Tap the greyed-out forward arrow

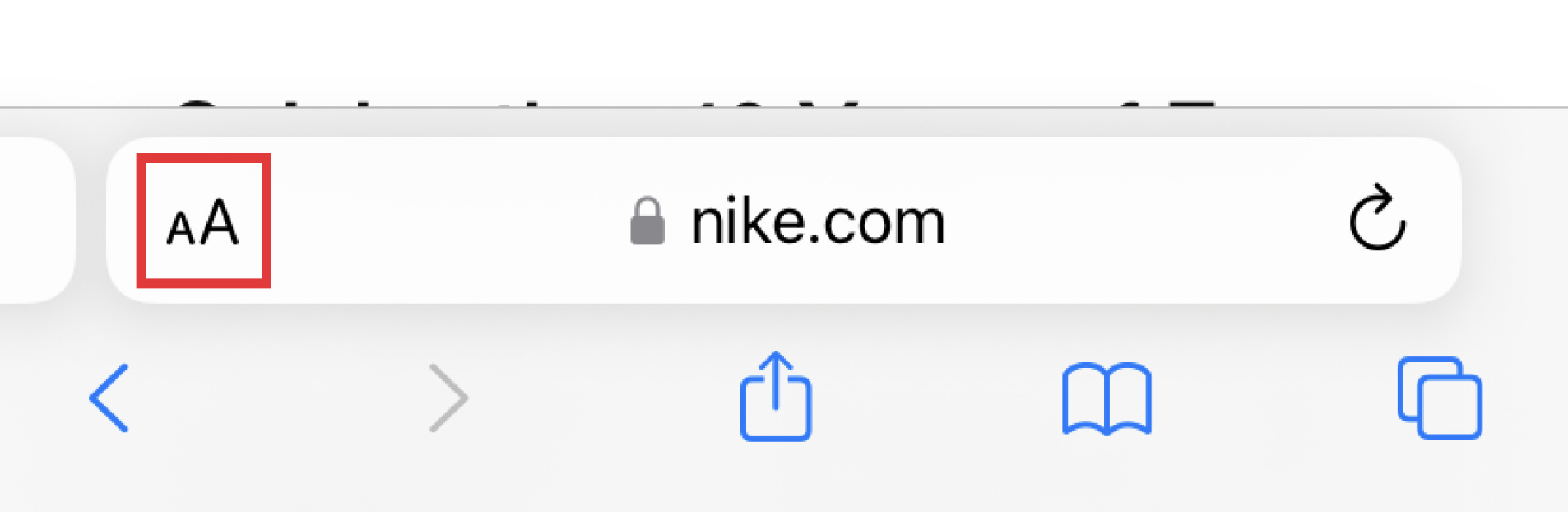point(448,398)
